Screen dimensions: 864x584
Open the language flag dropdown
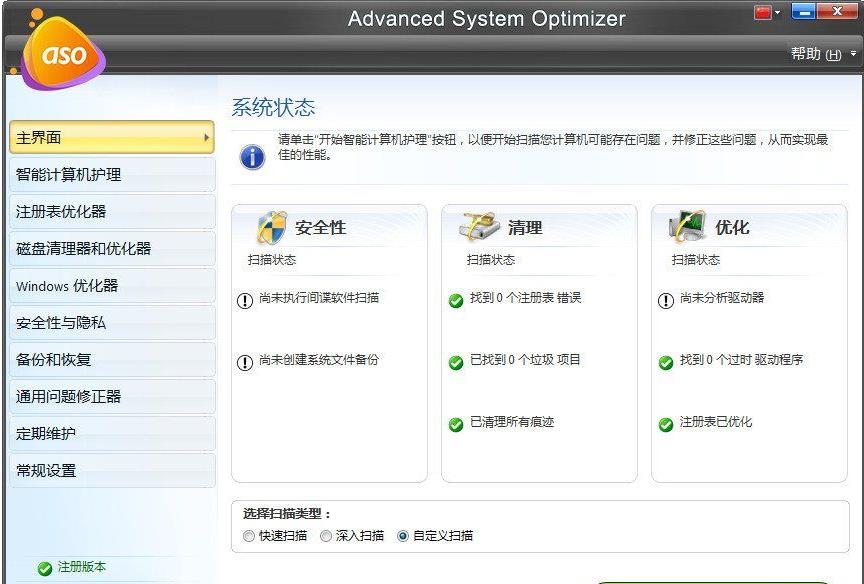coord(767,12)
